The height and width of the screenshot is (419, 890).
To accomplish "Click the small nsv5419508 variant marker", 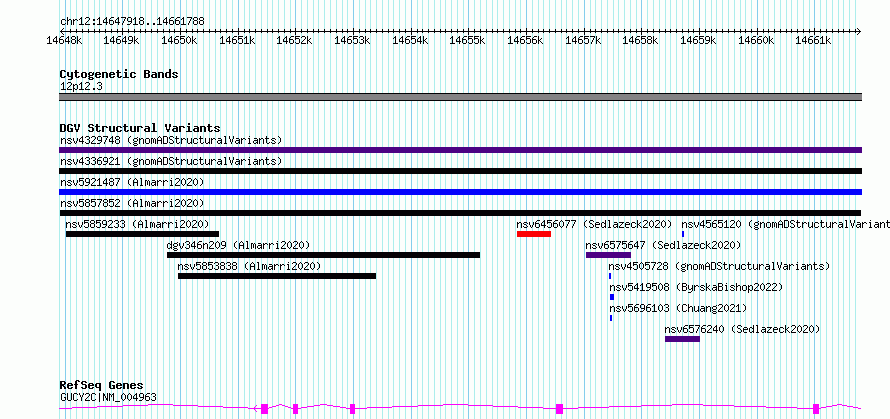I will pyautogui.click(x=612, y=297).
